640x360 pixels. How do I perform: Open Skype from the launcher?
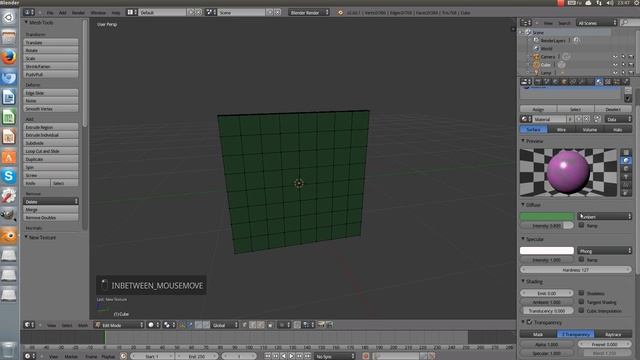[9, 176]
